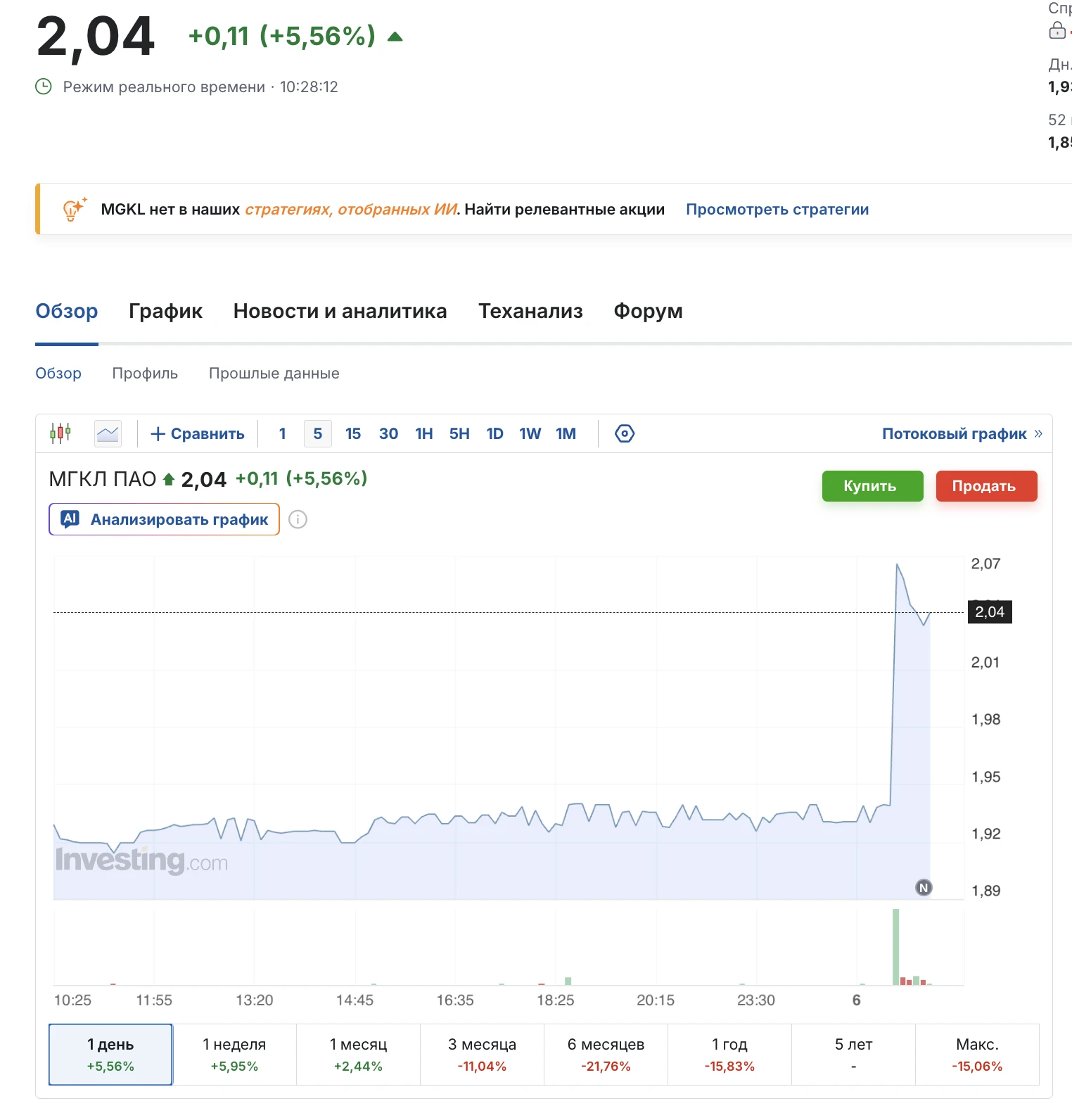This screenshot has width=1072, height=1120.
Task: Select the 1W interval
Action: click(530, 434)
